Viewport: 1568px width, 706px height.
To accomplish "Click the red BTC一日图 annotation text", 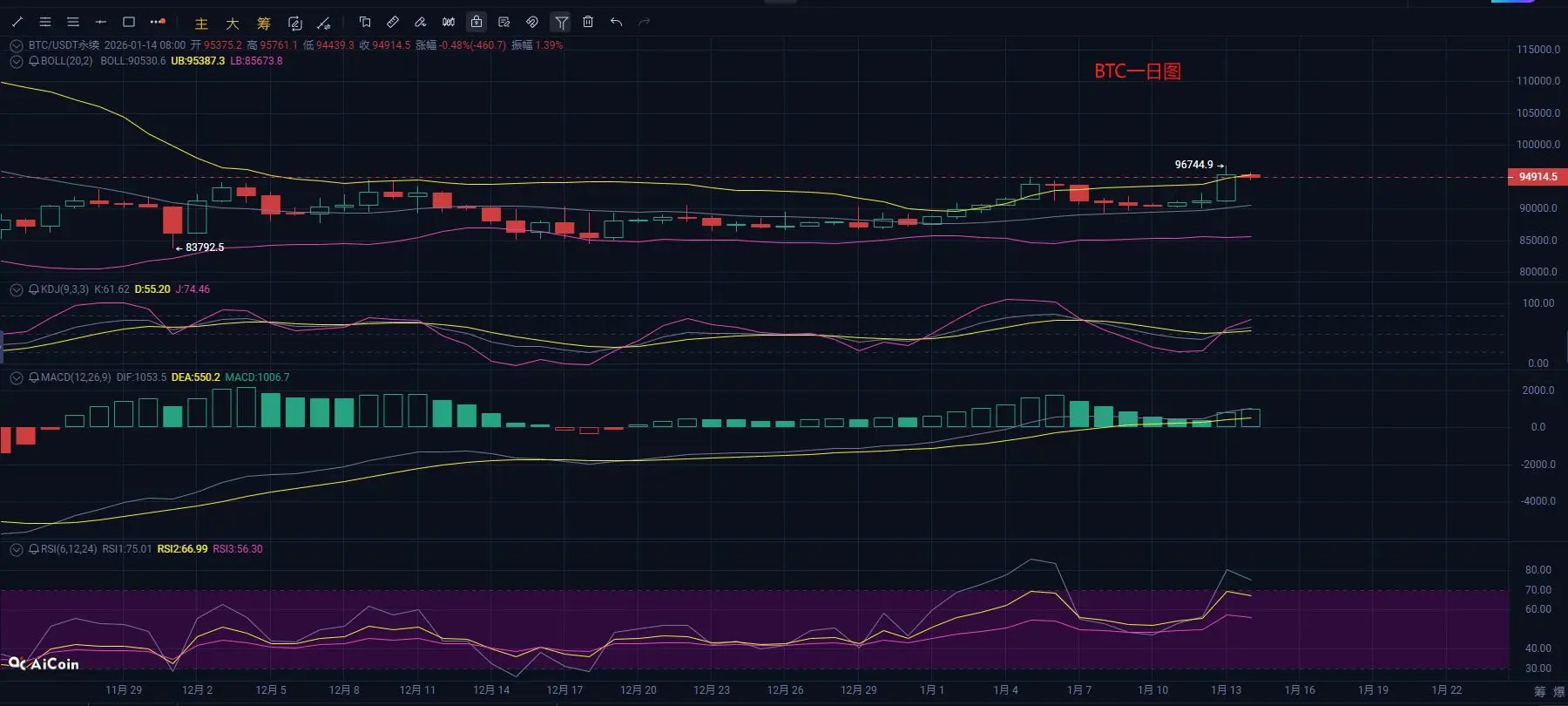I will [x=1138, y=71].
